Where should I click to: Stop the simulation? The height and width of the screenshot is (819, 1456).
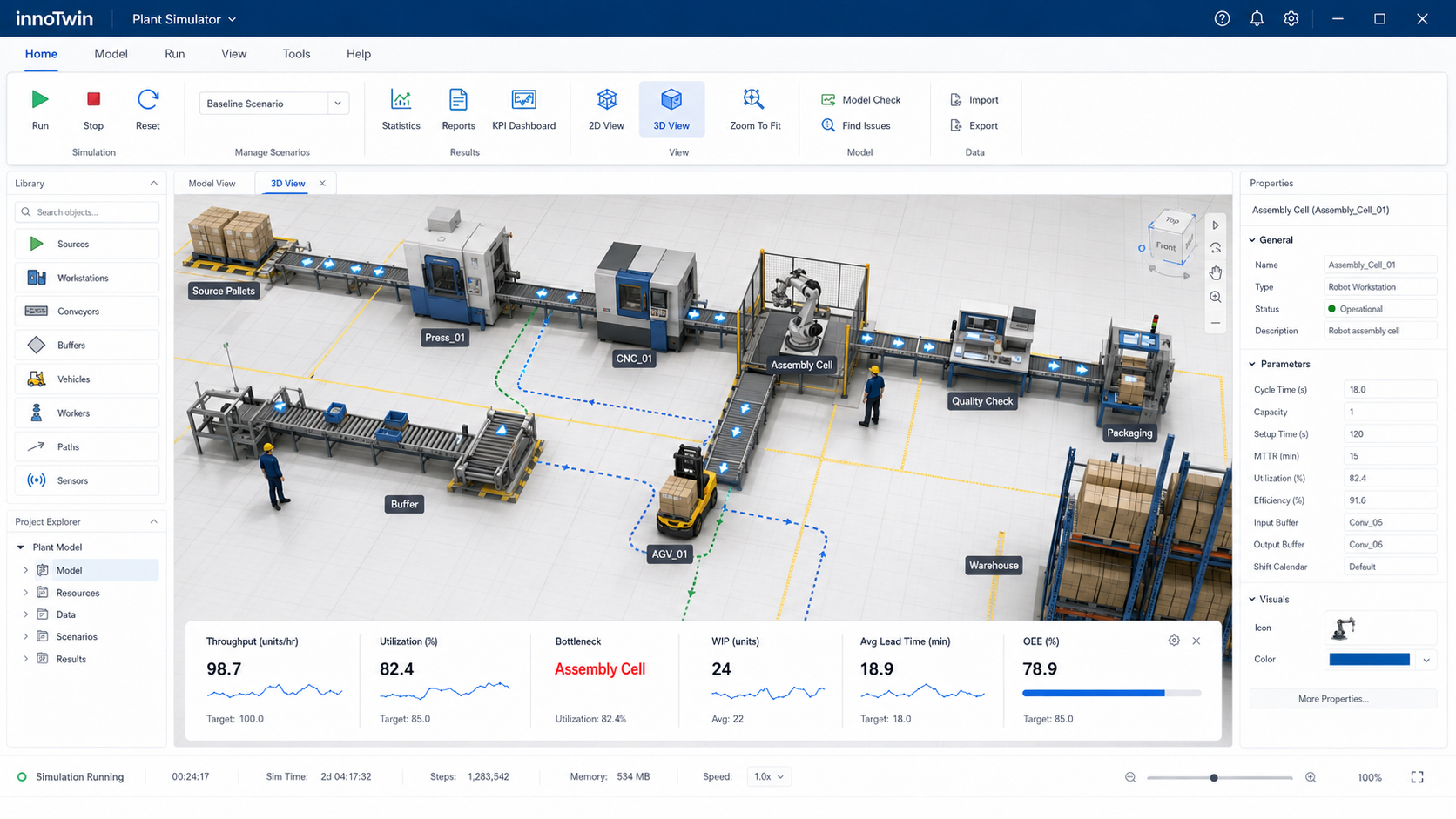pos(93,99)
